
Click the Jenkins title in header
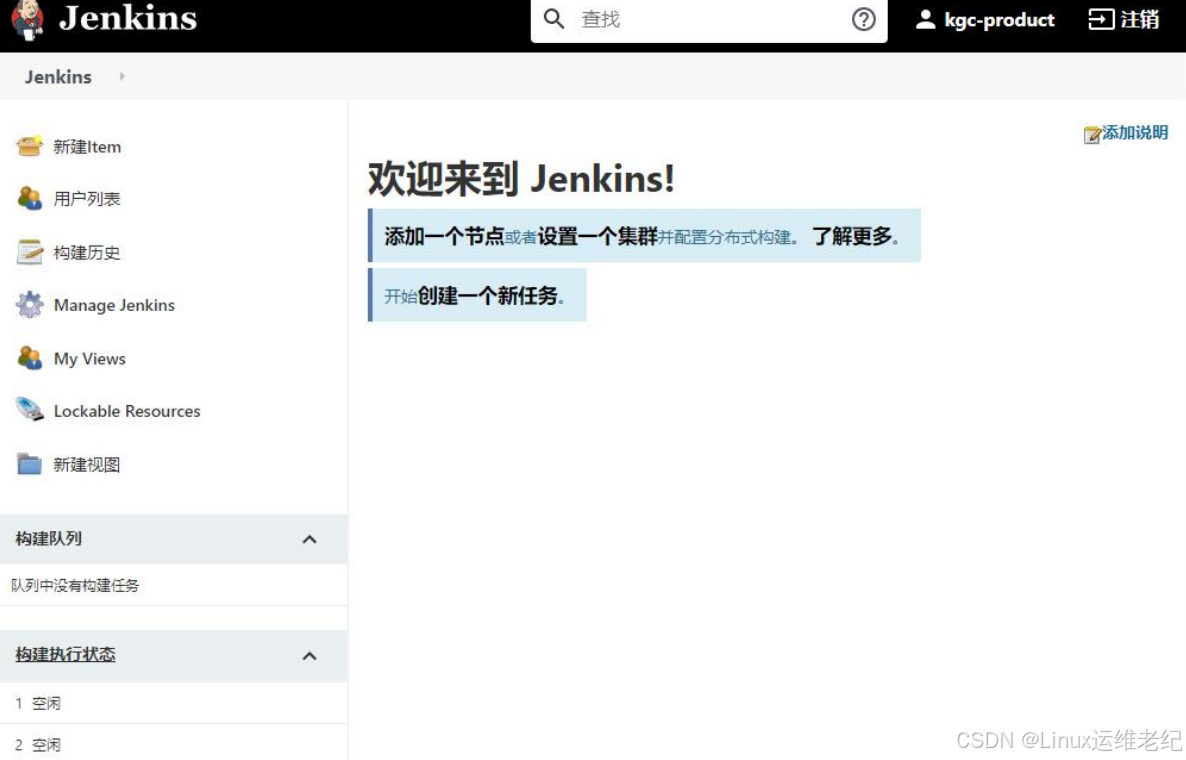[128, 18]
